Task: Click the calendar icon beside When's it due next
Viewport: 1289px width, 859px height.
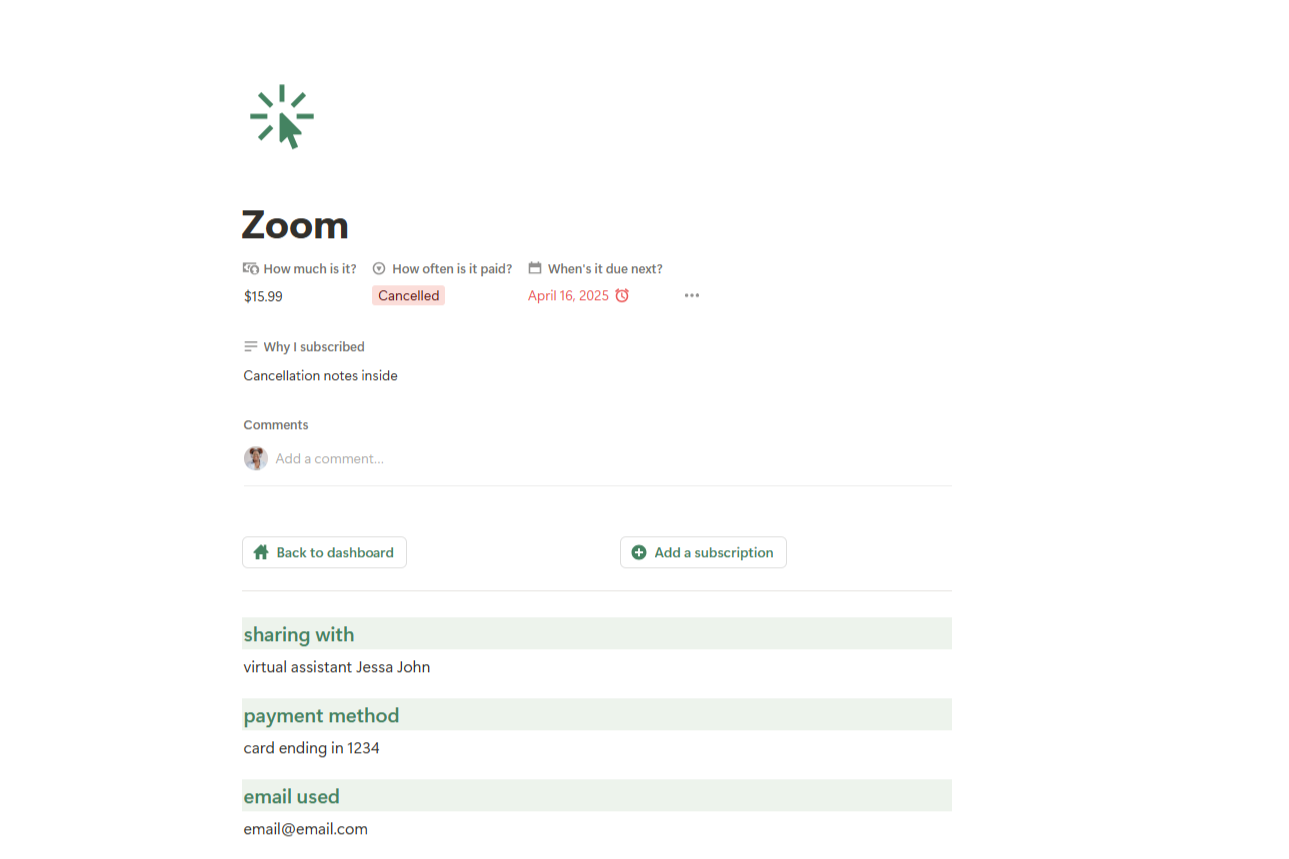Action: coord(535,268)
